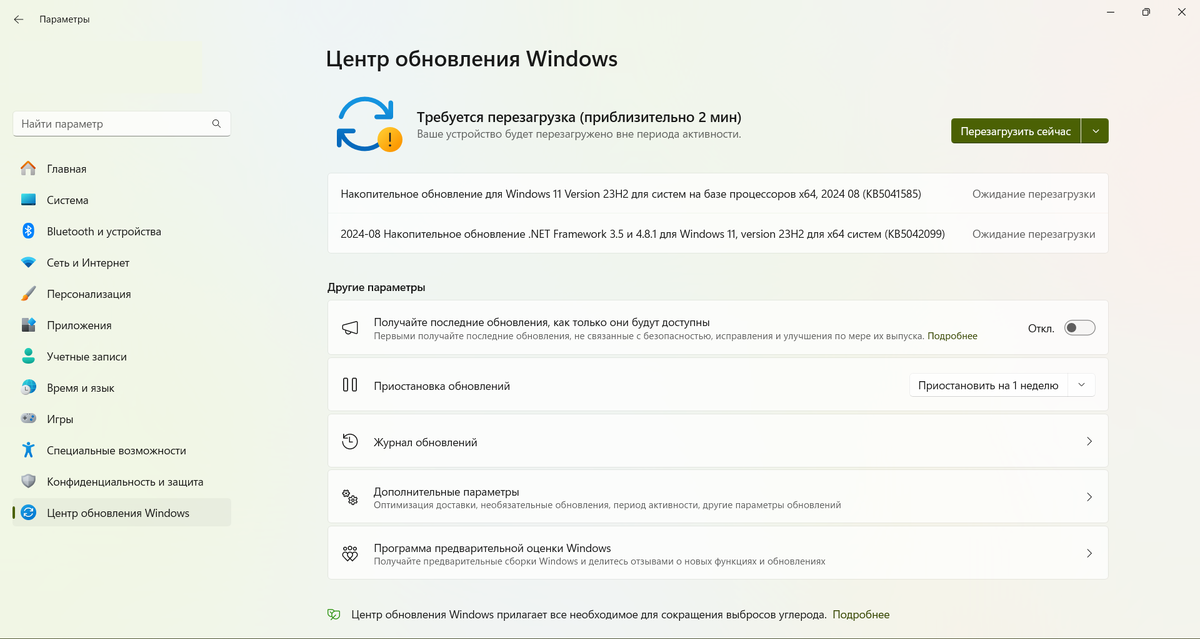The height and width of the screenshot is (639, 1200).
Task: Go to Игры settings
Action: pyautogui.click(x=121, y=419)
